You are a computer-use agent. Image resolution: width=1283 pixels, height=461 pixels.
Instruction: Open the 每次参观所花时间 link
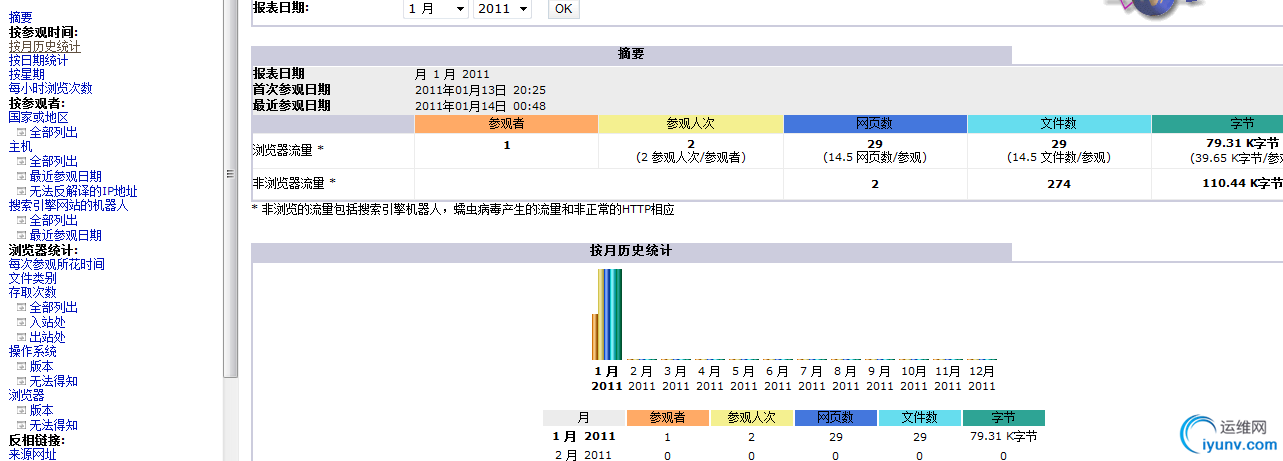click(57, 264)
